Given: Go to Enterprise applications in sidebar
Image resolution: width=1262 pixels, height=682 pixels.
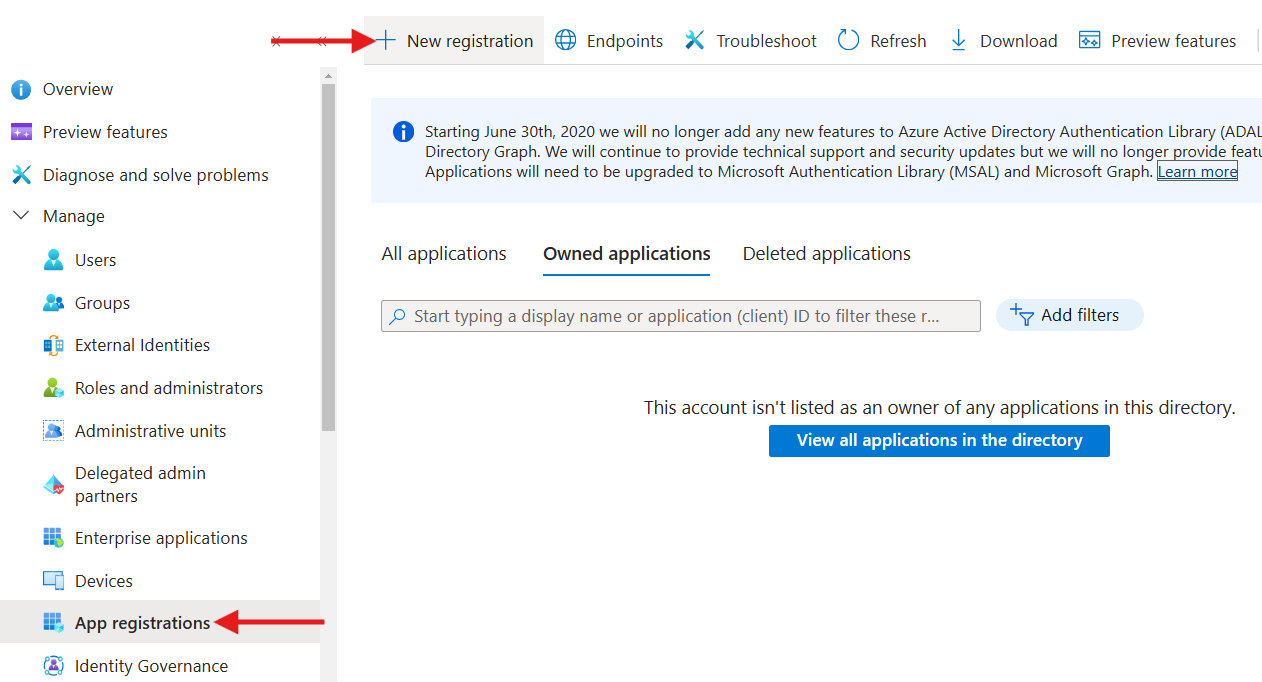Looking at the screenshot, I should click(x=160, y=538).
